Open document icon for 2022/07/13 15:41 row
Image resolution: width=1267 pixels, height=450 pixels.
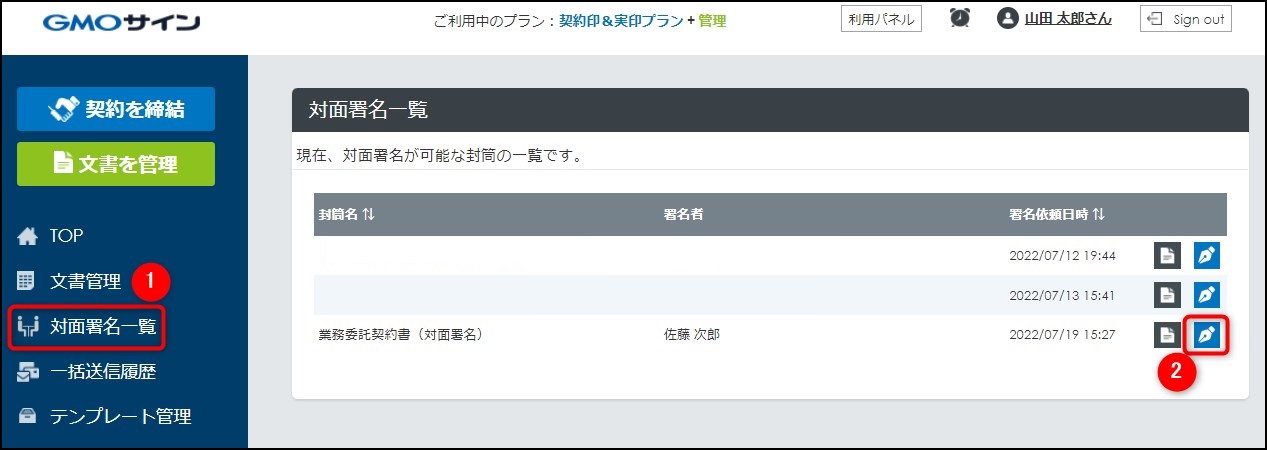1167,295
